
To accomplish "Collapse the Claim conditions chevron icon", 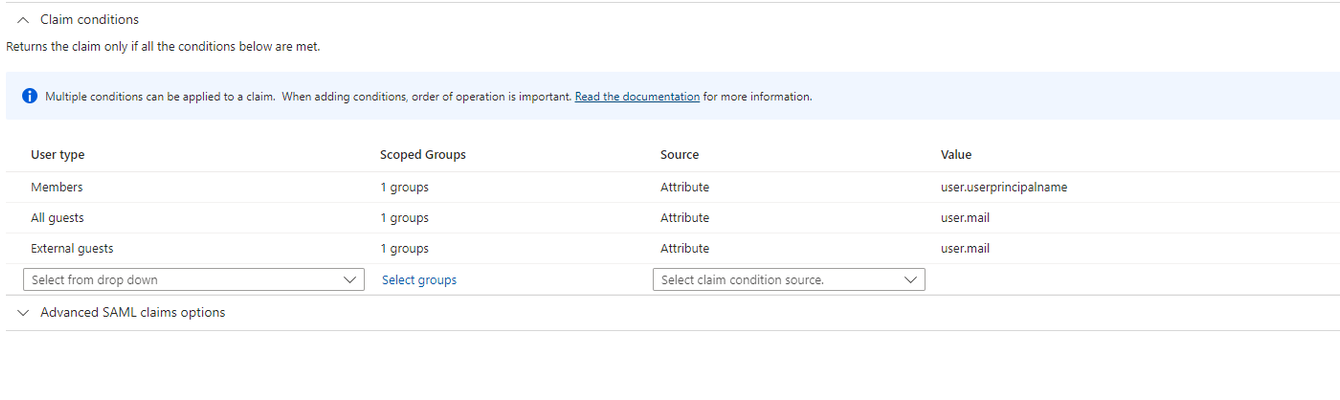I will point(24,20).
